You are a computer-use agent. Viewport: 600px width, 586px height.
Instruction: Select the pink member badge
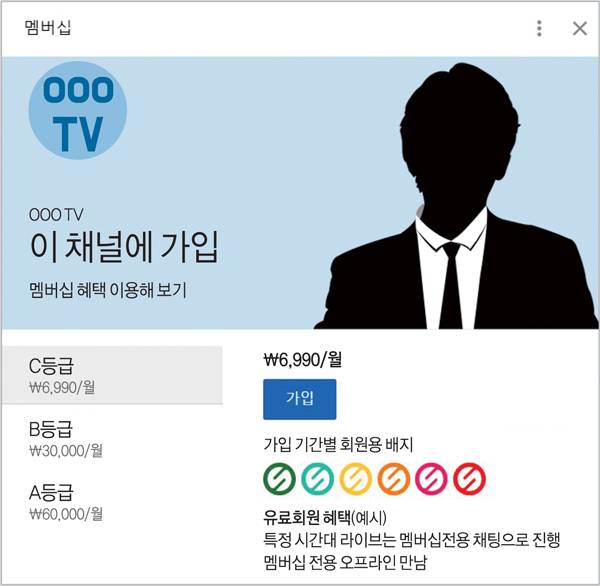pos(431,478)
